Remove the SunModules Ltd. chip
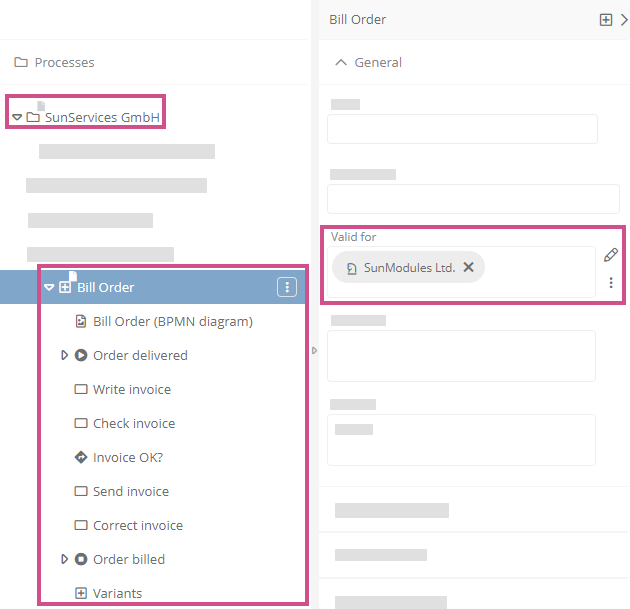The height and width of the screenshot is (609, 630). 468,267
